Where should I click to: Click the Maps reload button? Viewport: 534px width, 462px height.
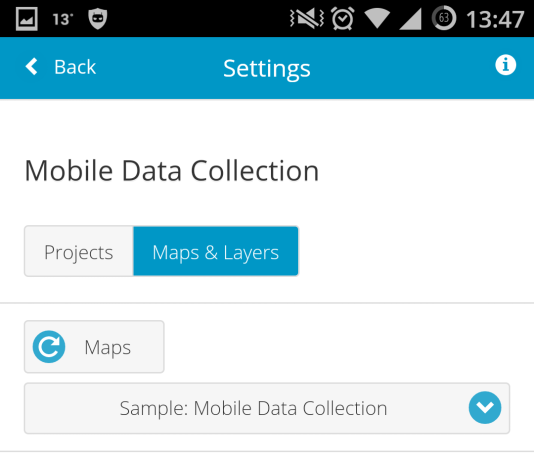coord(94,347)
